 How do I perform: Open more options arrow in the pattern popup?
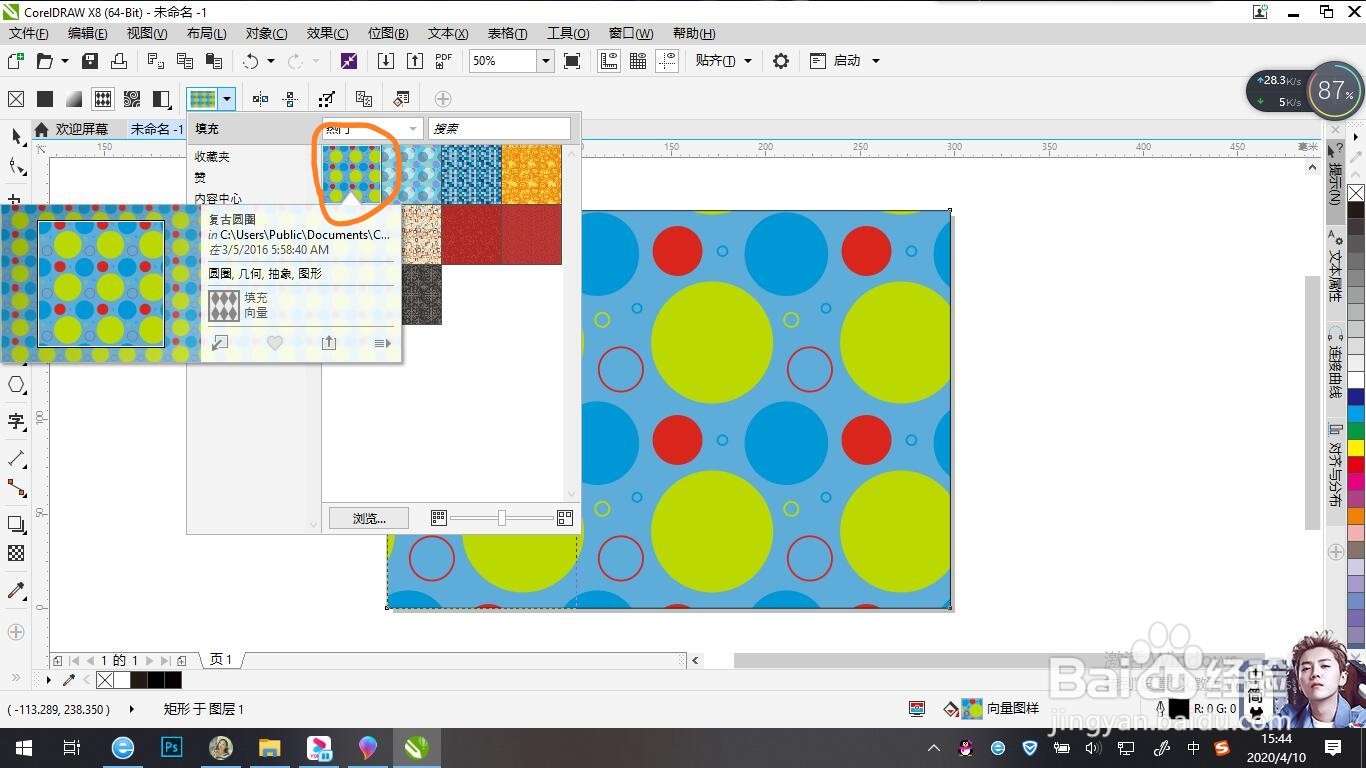coord(382,343)
